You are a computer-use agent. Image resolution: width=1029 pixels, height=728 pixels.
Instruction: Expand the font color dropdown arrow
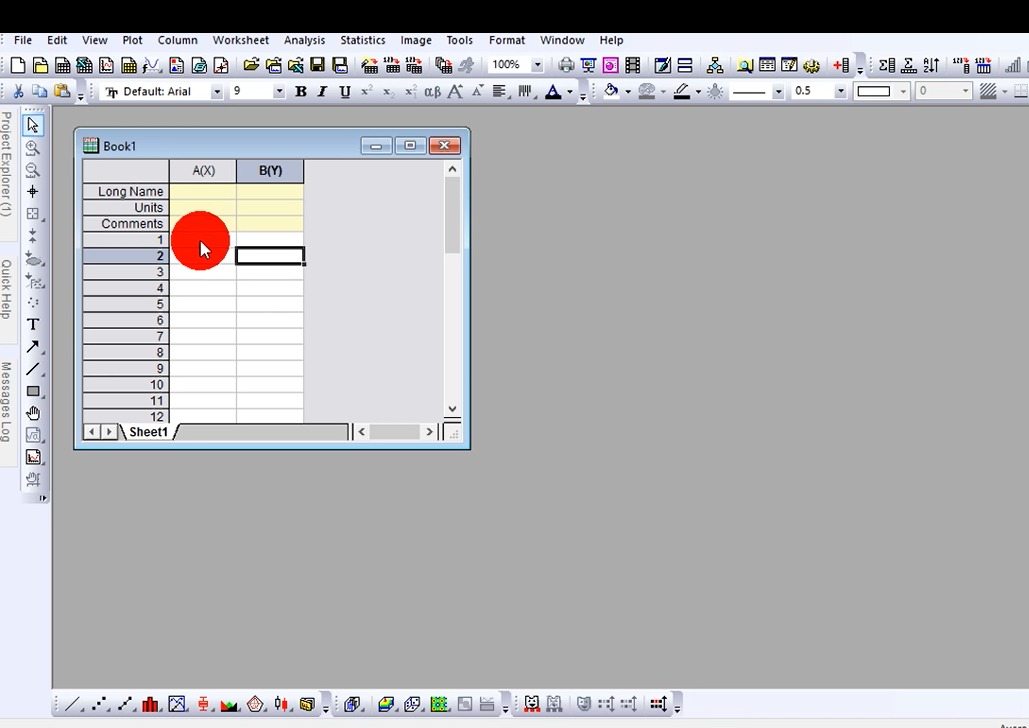(570, 92)
